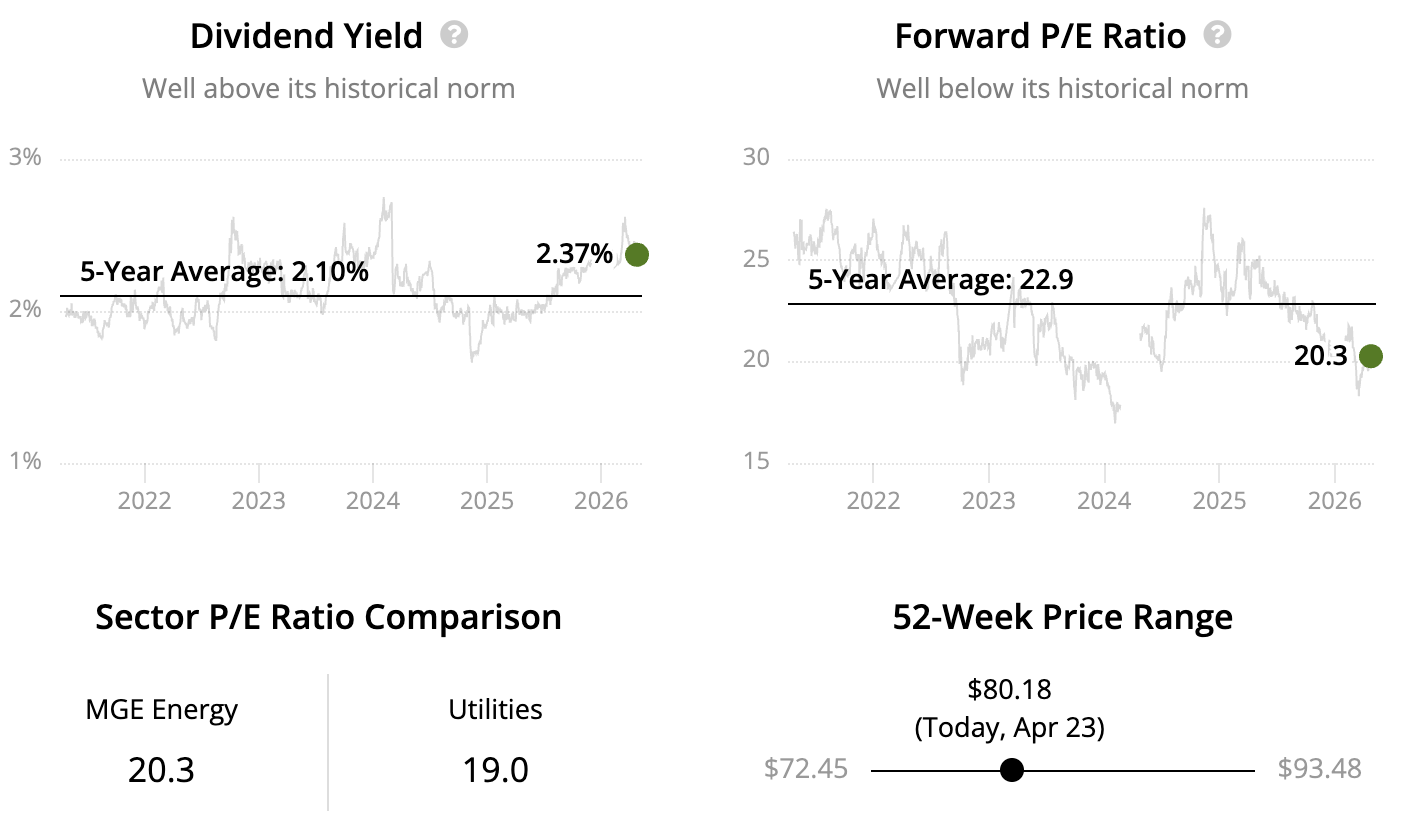Viewport: 1414px width, 830px height.
Task: Click the Dividend Yield chart heading
Action: (x=306, y=37)
